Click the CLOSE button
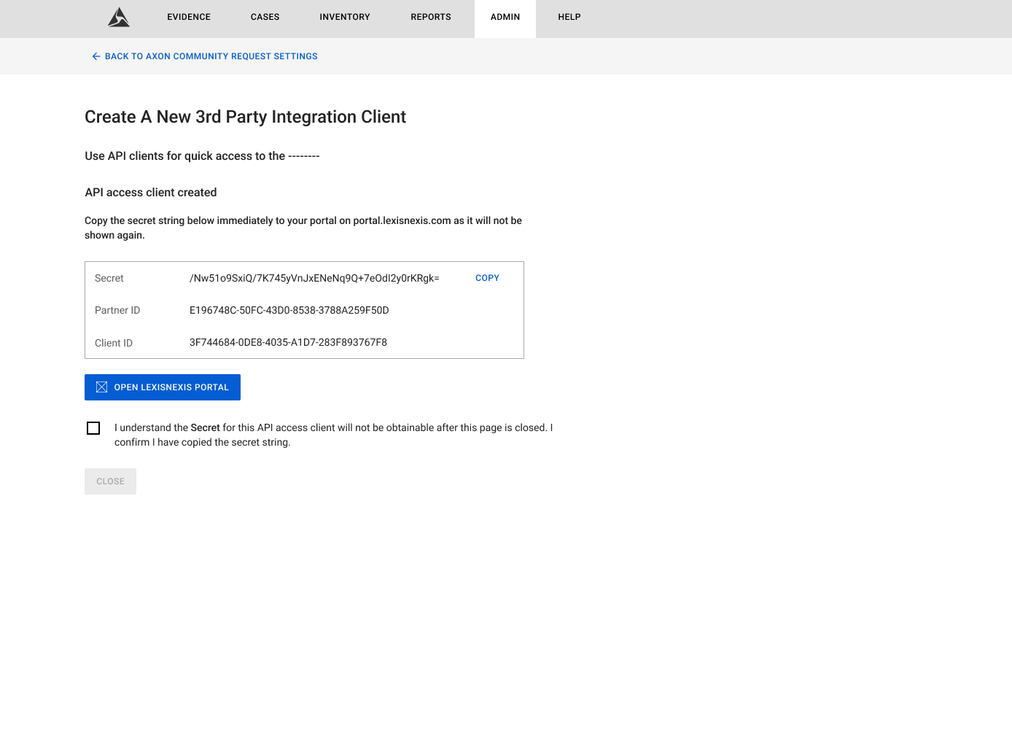Image resolution: width=1012 pixels, height=736 pixels. pos(110,481)
